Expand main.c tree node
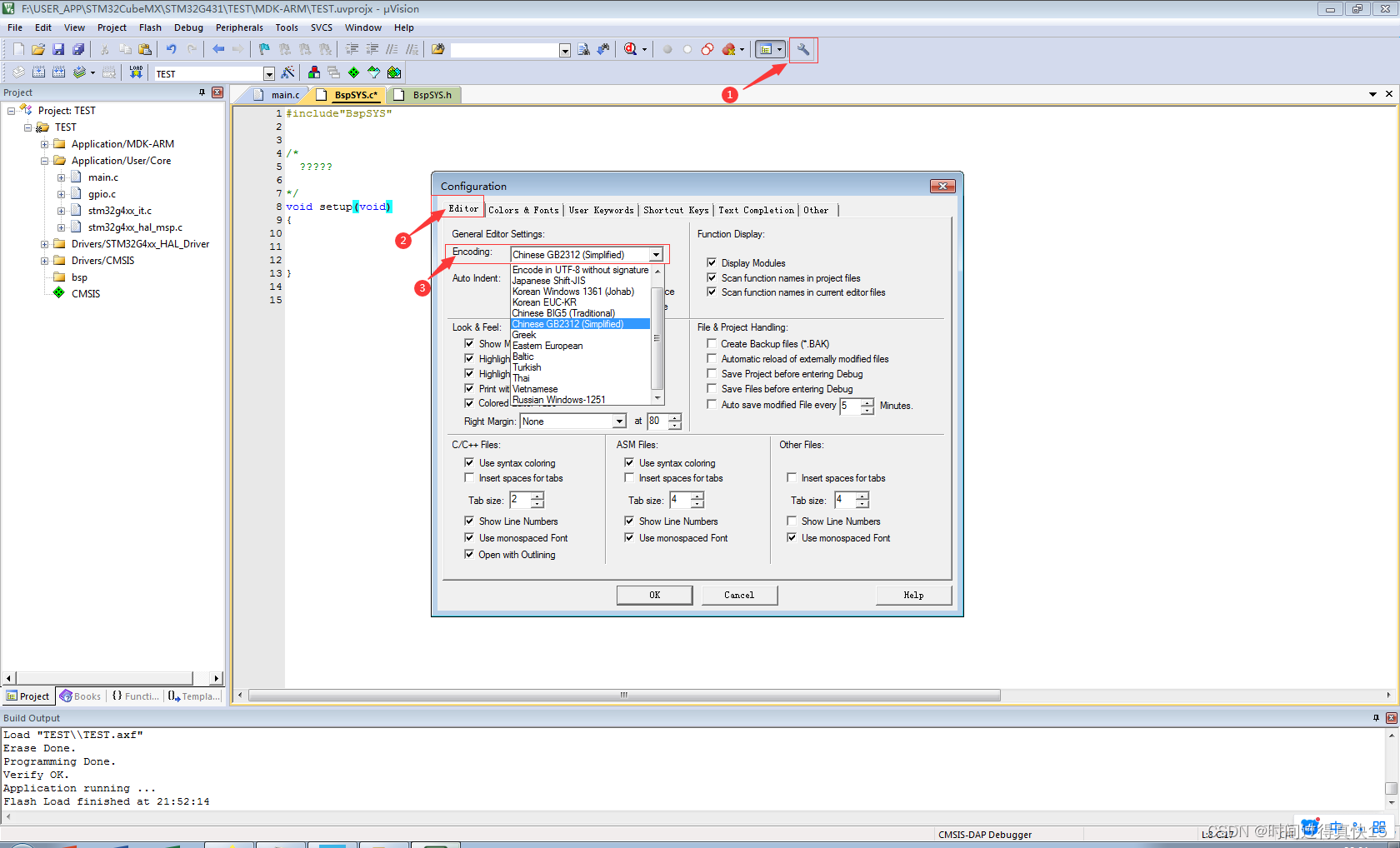 coord(61,177)
